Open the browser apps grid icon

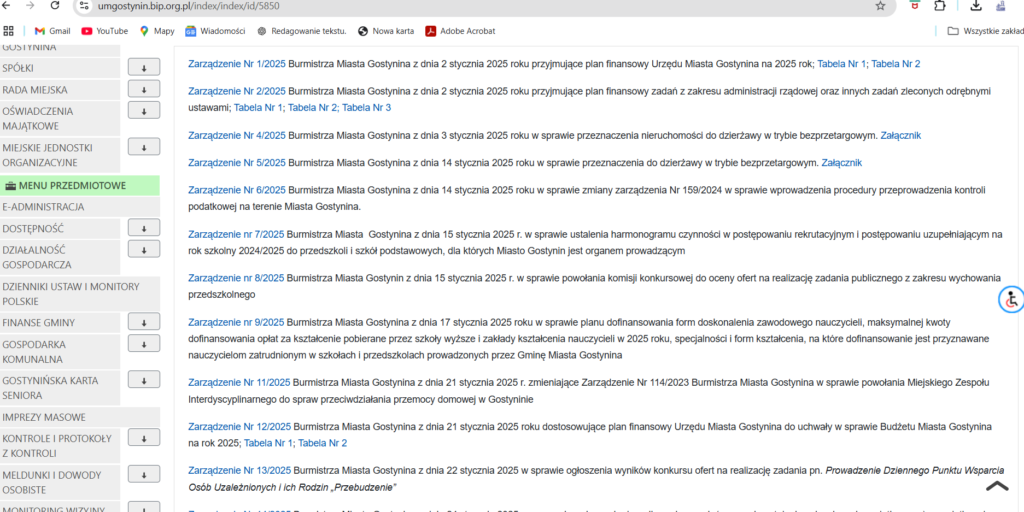(9, 31)
